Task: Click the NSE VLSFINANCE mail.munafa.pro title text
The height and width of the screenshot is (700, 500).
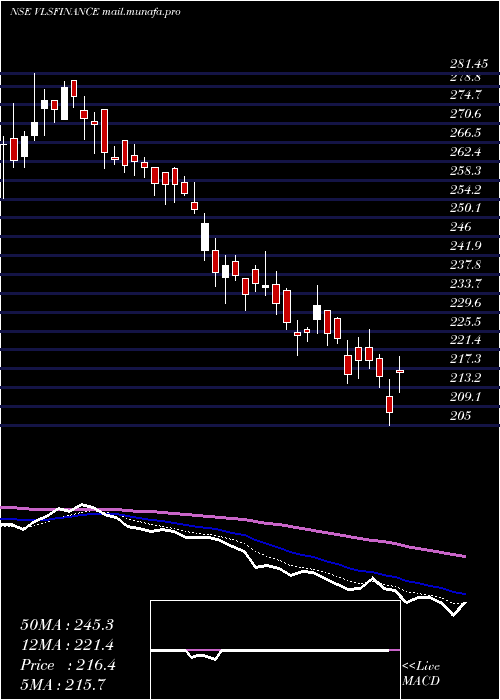Action: (95, 12)
